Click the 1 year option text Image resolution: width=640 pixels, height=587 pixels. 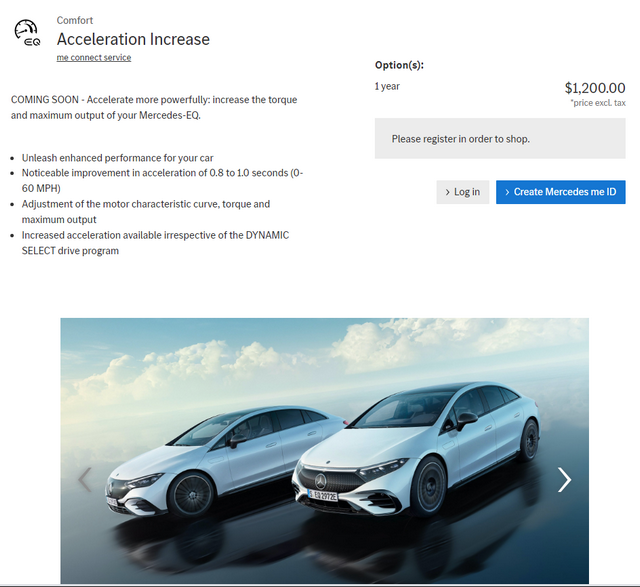pos(387,86)
